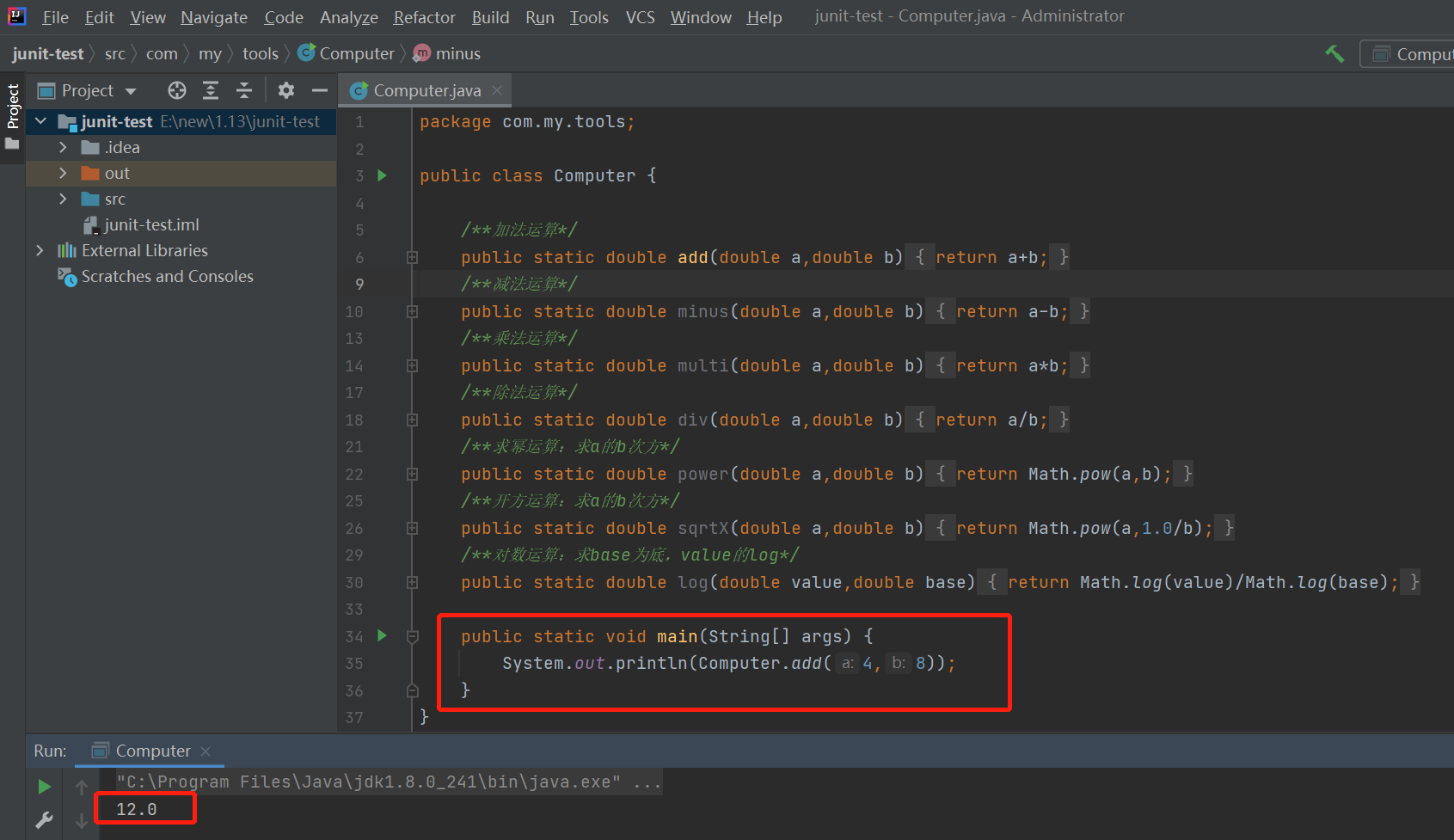1454x840 pixels.
Task: Click line number 9 in the gutter
Action: click(359, 285)
